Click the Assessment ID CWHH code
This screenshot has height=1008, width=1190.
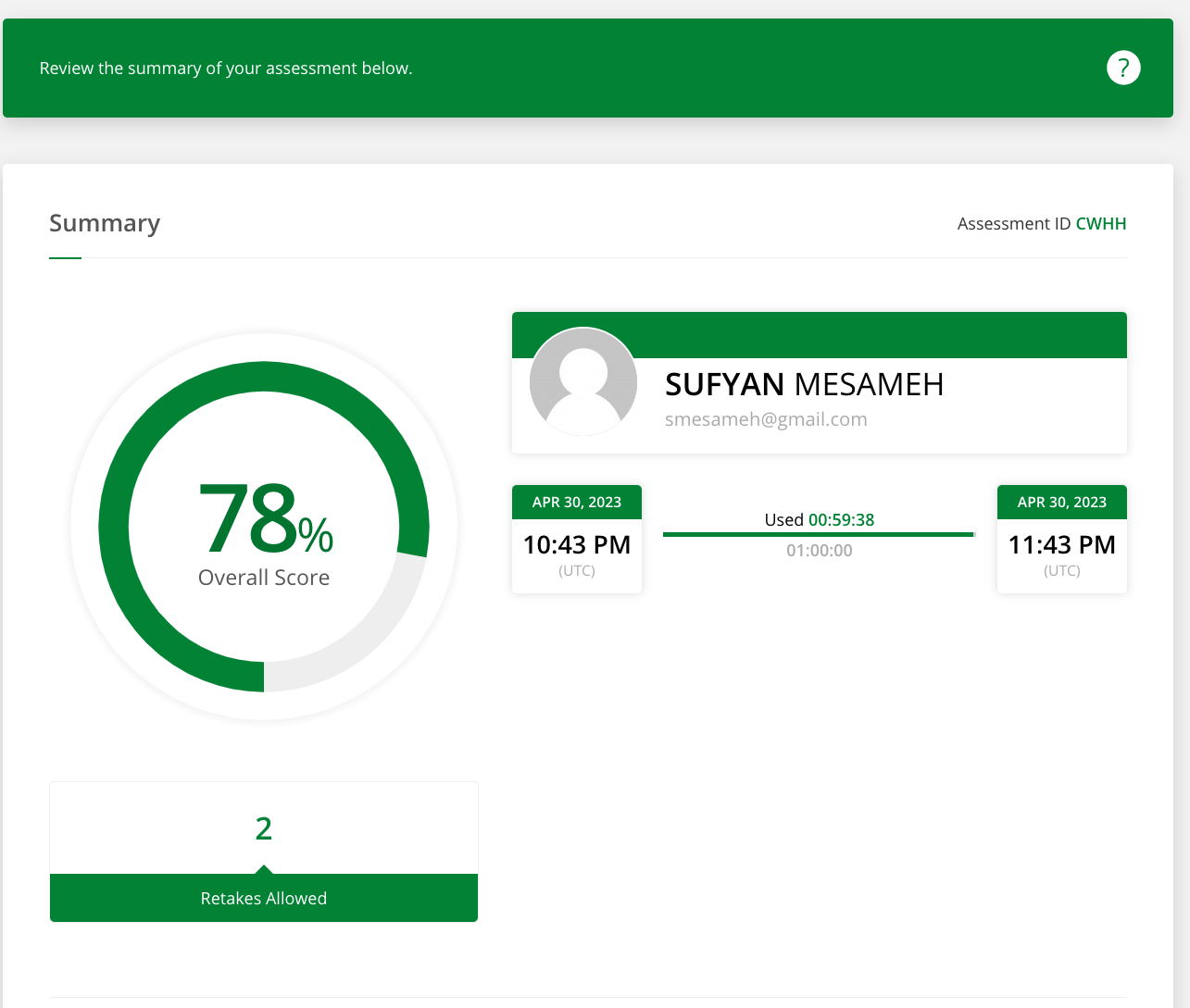tap(1100, 224)
